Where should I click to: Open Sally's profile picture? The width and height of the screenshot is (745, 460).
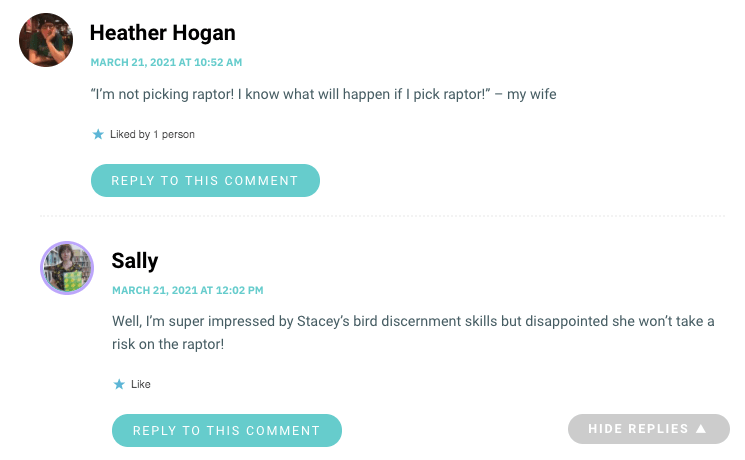(x=67, y=268)
